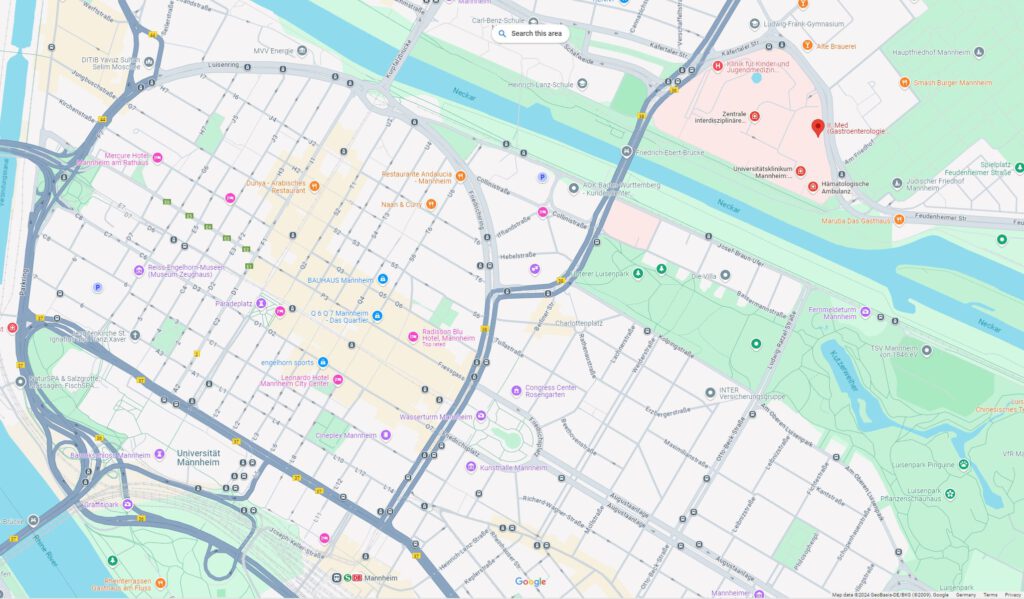Open the DITIB Yavuz Sultan Selim Moschee marker

pos(148,62)
